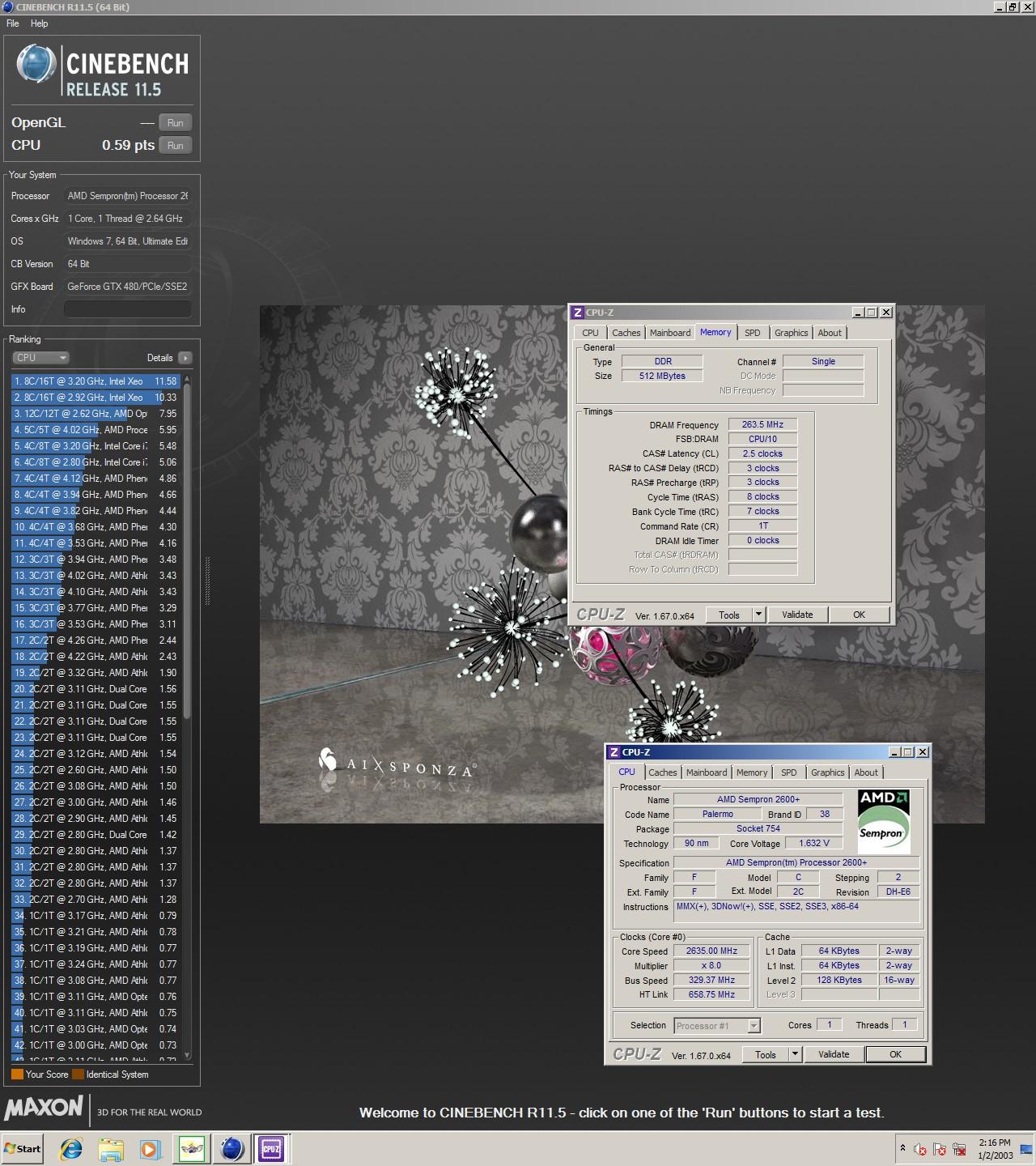Show hidden tray icons arrow
The height and width of the screenshot is (1166, 1036).
click(902, 1148)
